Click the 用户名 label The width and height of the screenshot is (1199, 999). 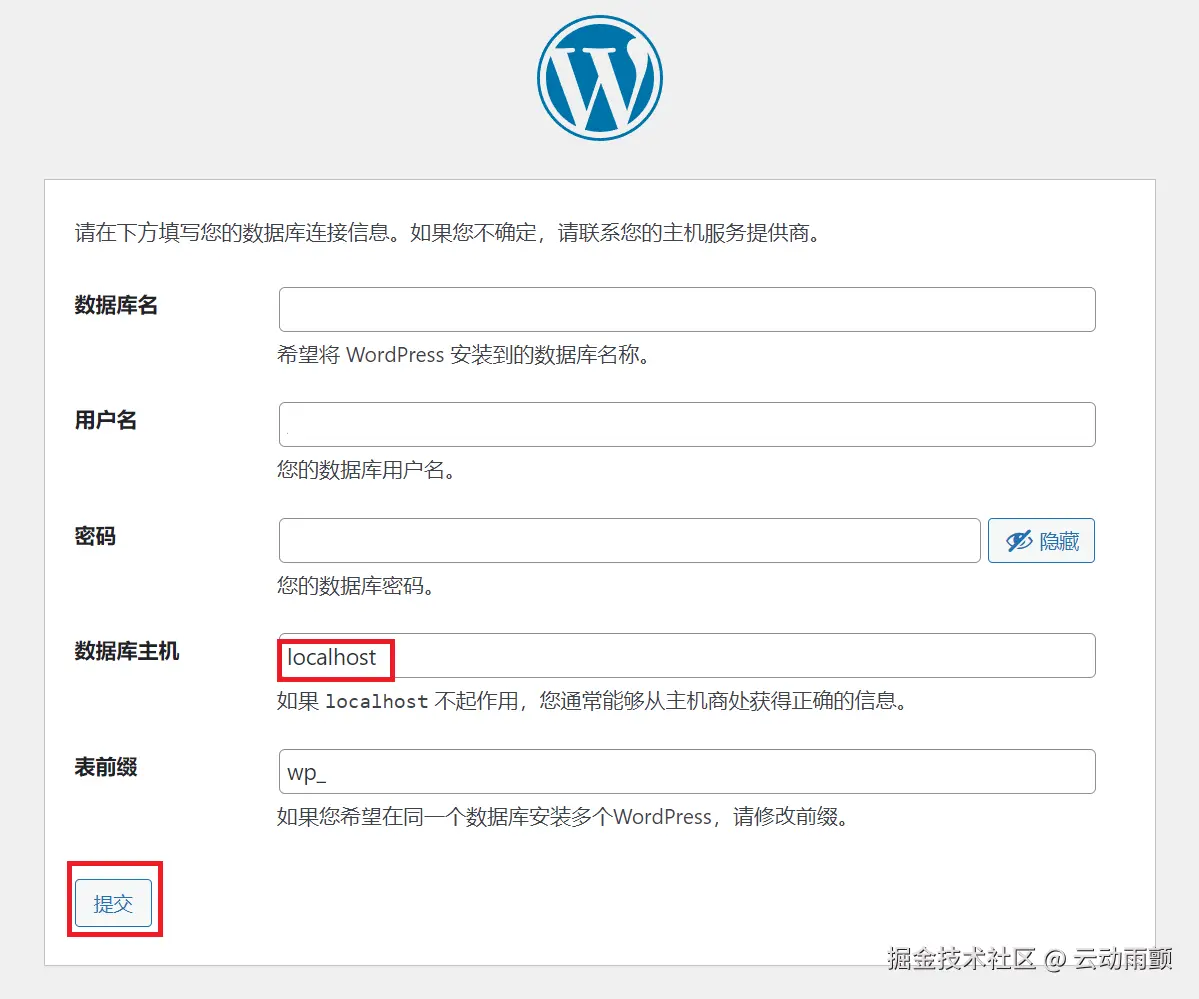(x=106, y=420)
